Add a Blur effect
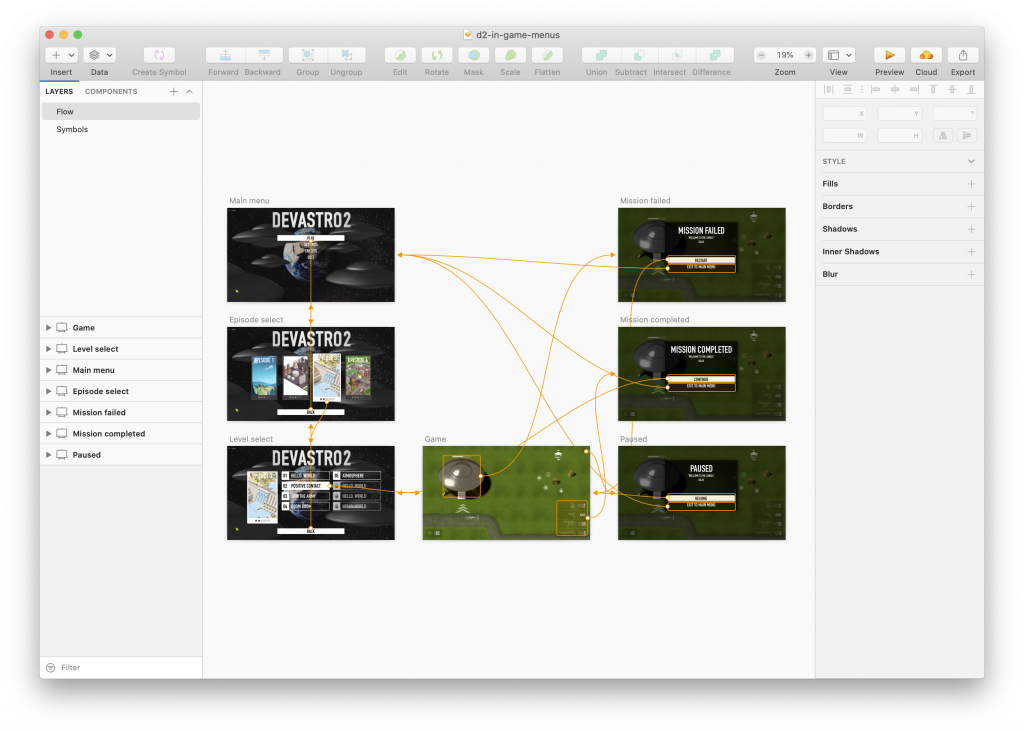1024x731 pixels. click(x=971, y=274)
